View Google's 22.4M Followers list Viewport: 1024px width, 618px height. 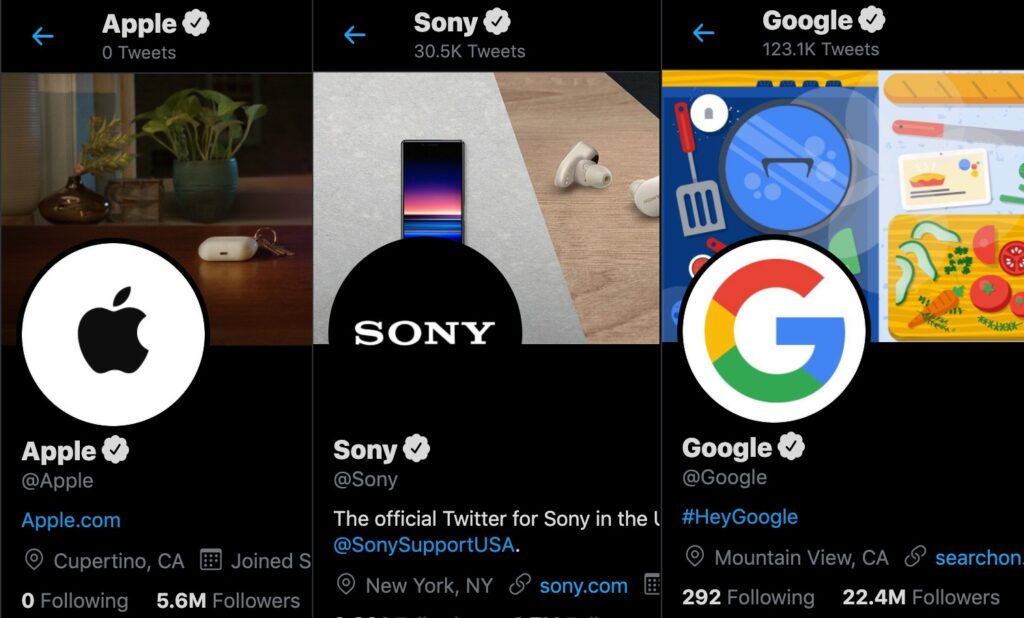tap(921, 597)
